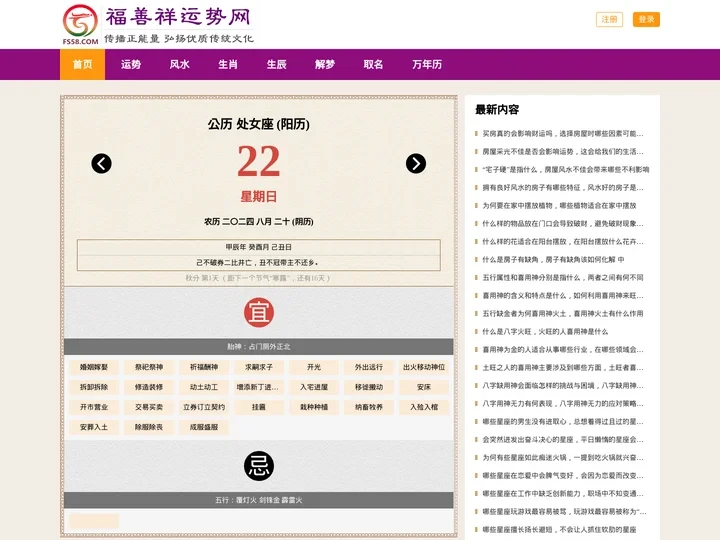Open article “宅子硬”是指什么
720x540 pixels.
coord(566,169)
